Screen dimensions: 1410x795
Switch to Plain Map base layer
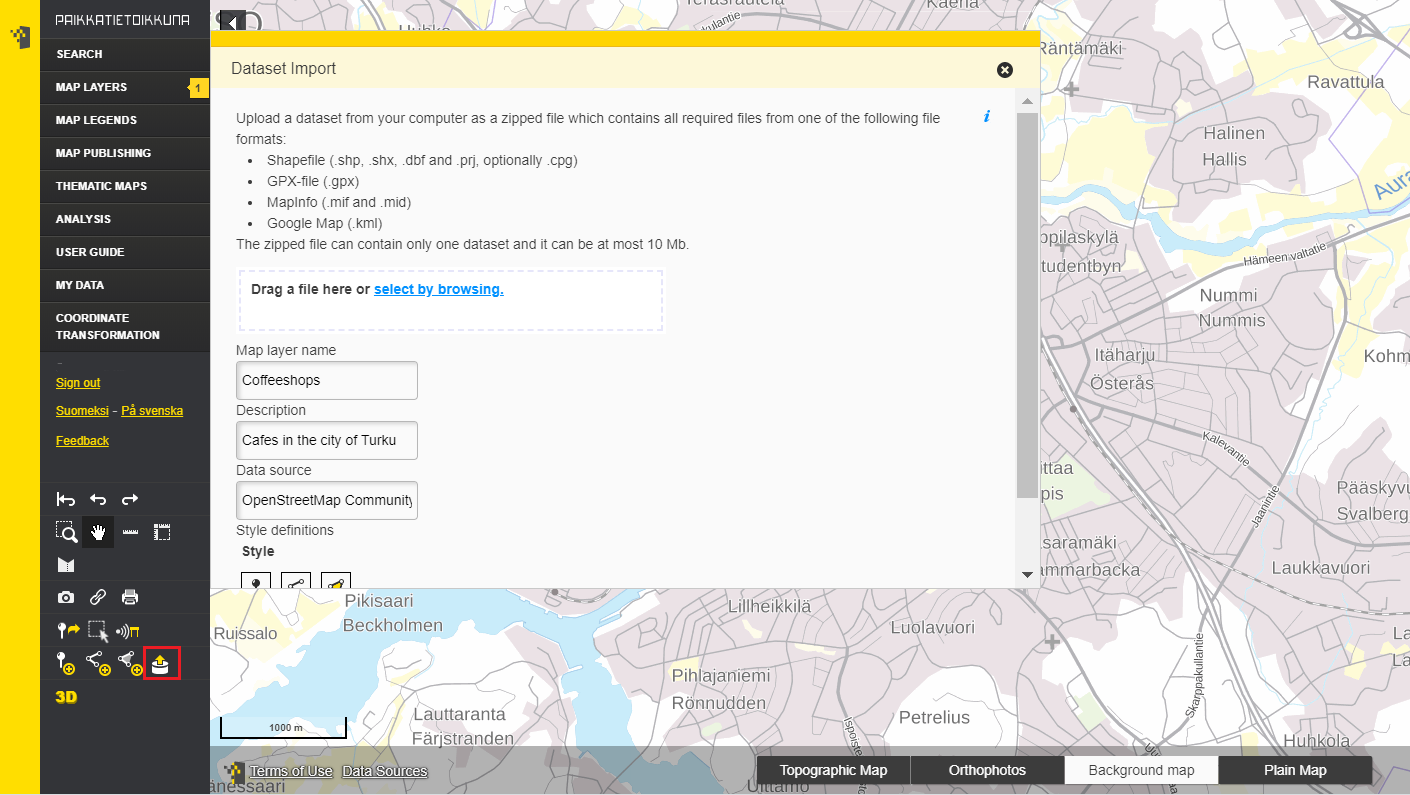(1295, 770)
